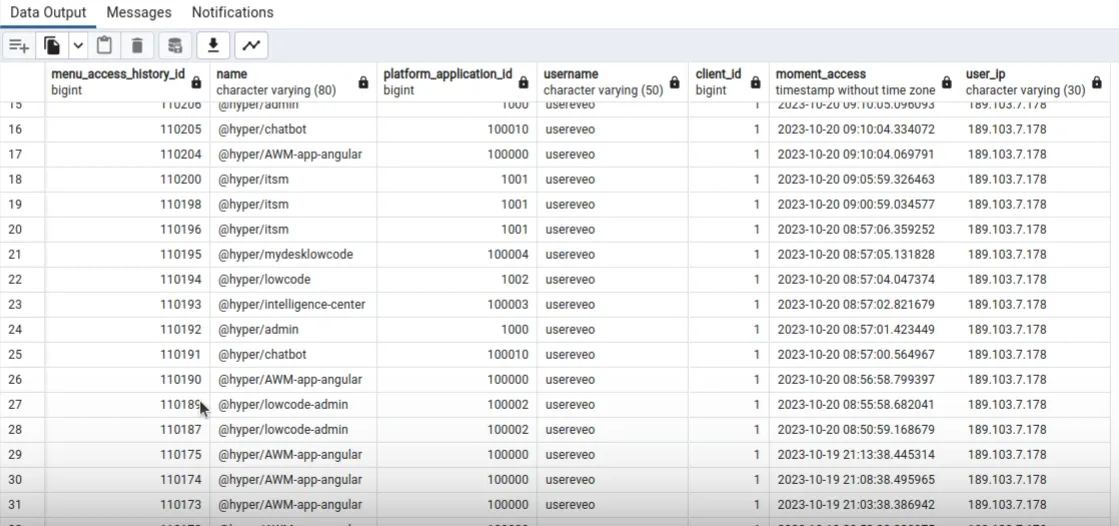Click lock icon in moment_access header
1119x526 pixels.
tap(946, 83)
